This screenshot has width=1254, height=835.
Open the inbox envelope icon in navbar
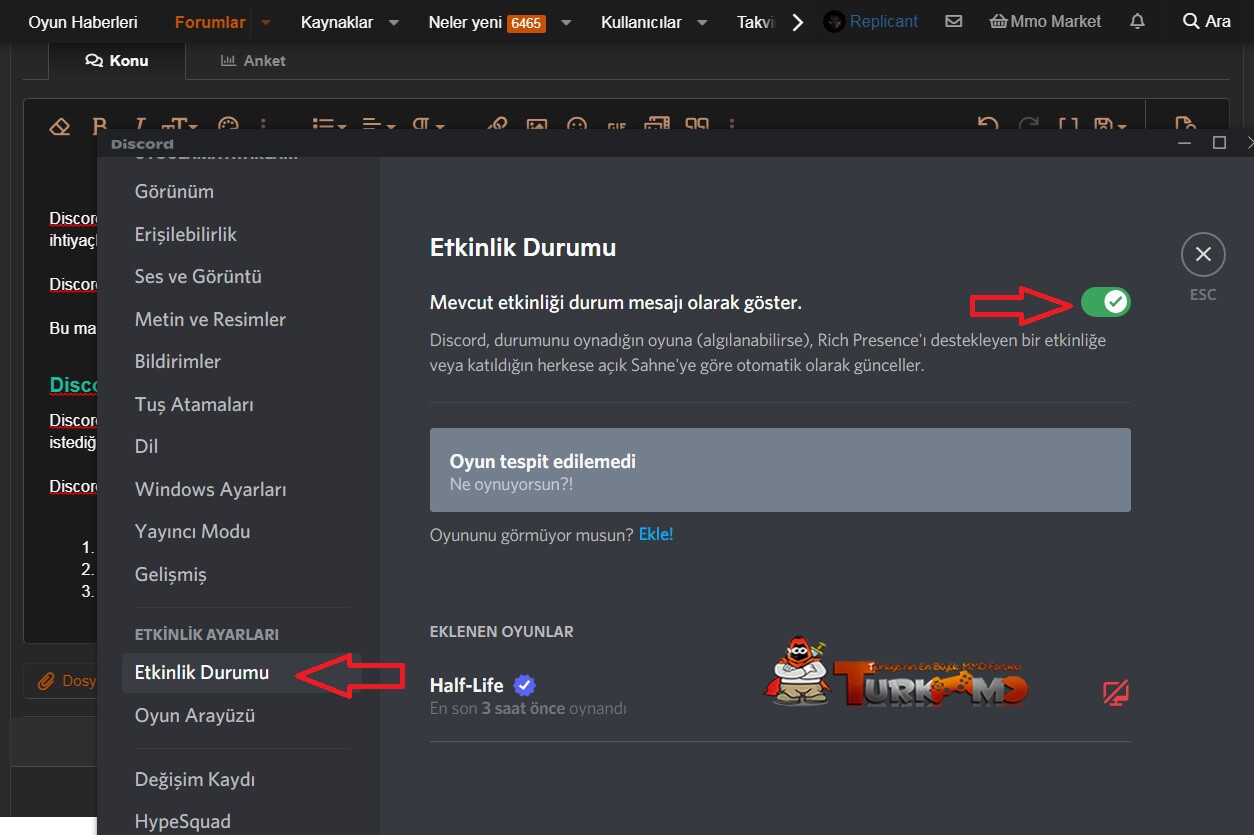coord(954,21)
